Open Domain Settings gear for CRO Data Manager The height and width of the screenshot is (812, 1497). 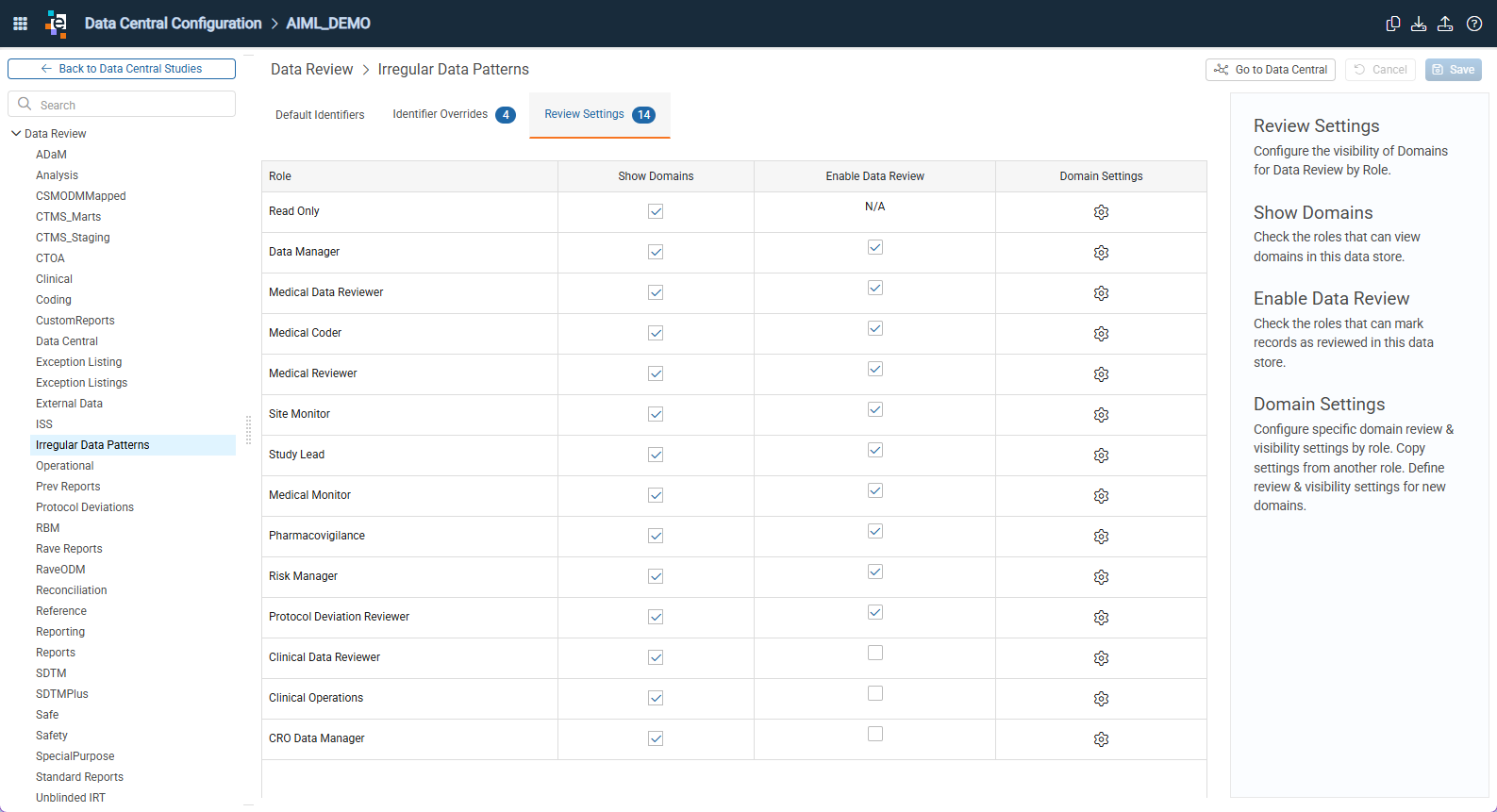(x=1101, y=739)
